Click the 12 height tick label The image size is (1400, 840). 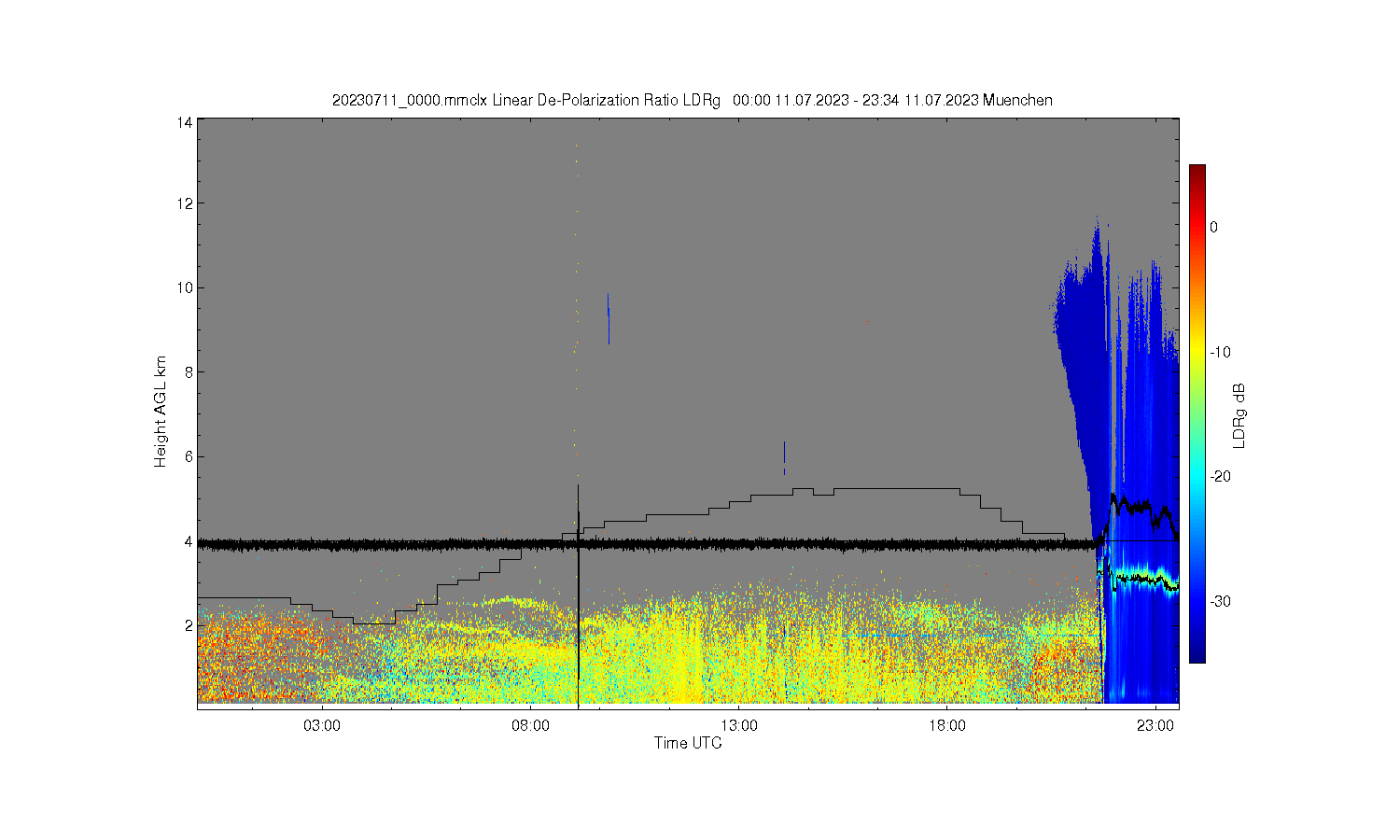[184, 203]
